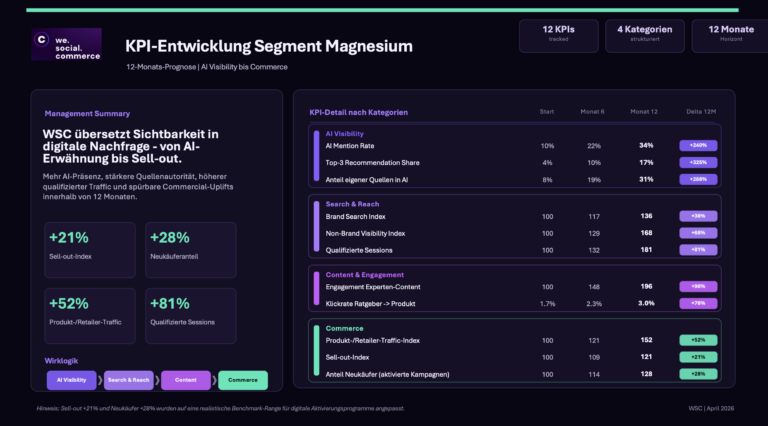Select the 12 Monate Horizont card
Image resolution: width=768 pixels, height=426 pixels.
pyautogui.click(x=730, y=36)
